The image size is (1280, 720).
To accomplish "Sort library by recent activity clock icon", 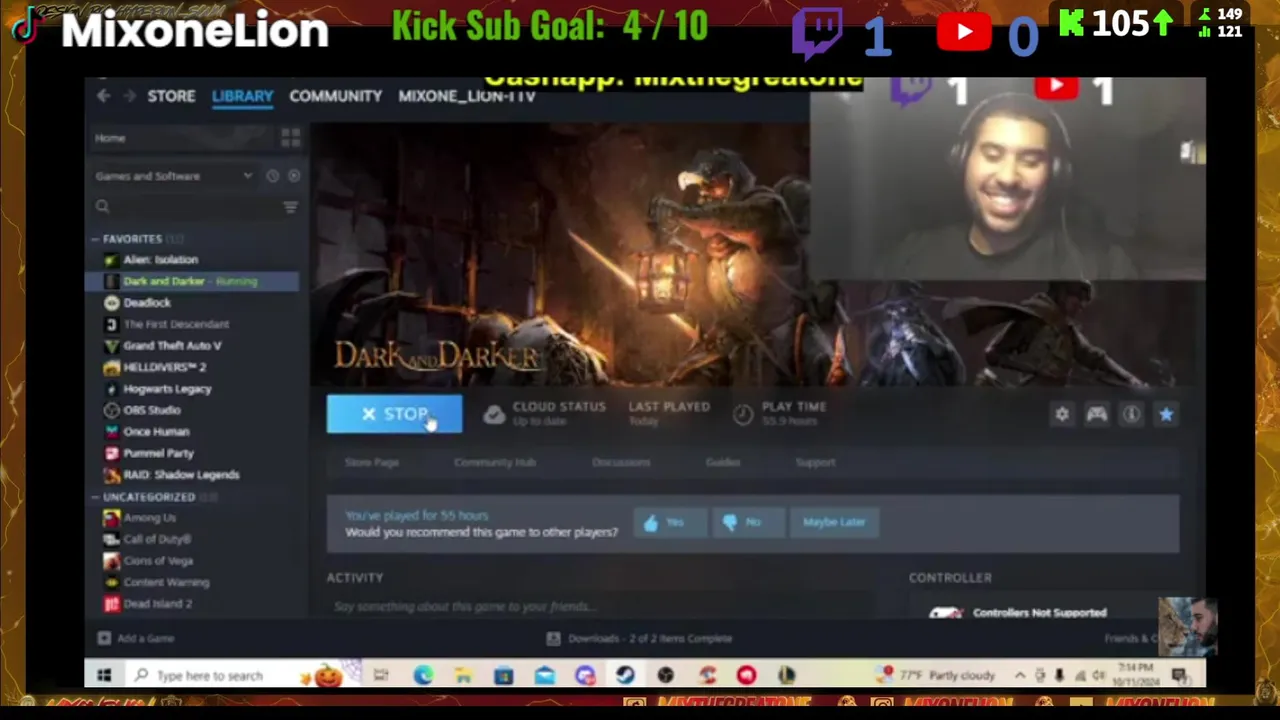I will click(272, 176).
